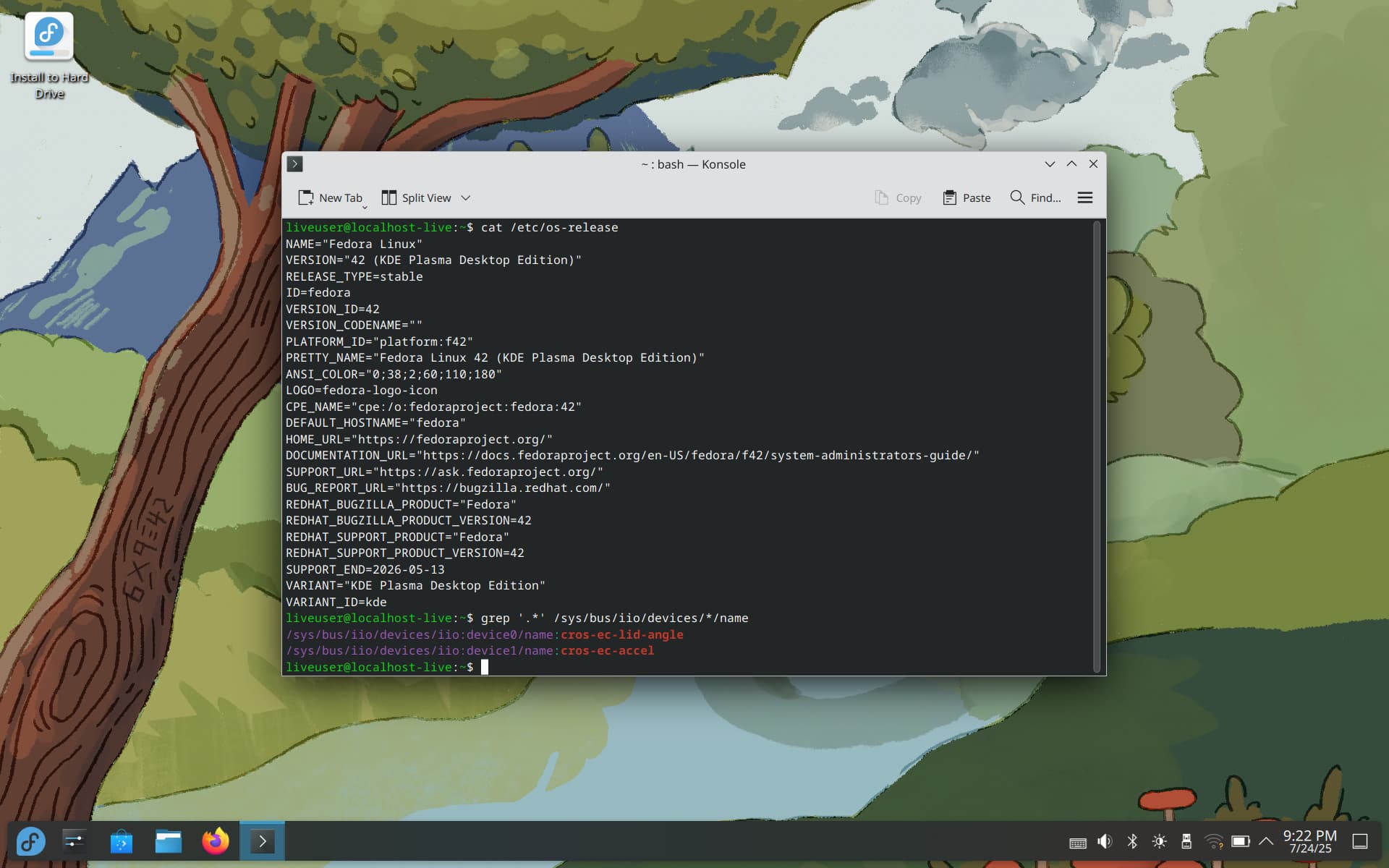Open System Settings from the taskbar

pos(75,841)
